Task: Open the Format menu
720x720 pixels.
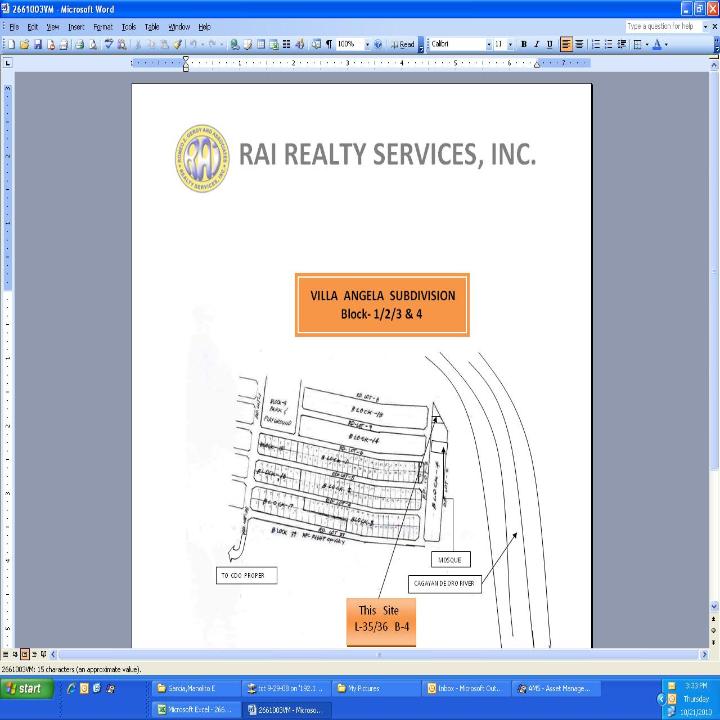Action: [103, 27]
